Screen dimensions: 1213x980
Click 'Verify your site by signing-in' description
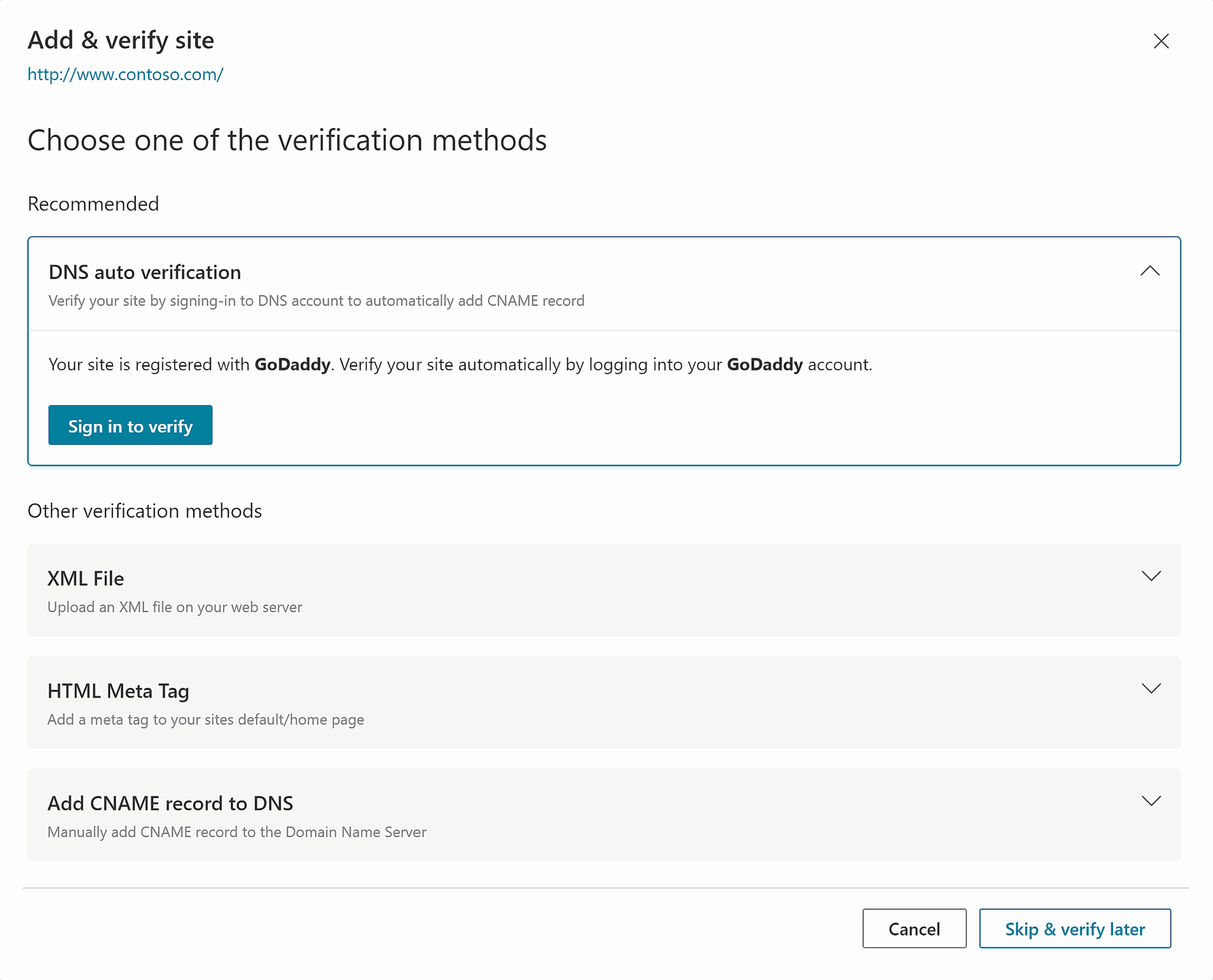pyautogui.click(x=316, y=301)
